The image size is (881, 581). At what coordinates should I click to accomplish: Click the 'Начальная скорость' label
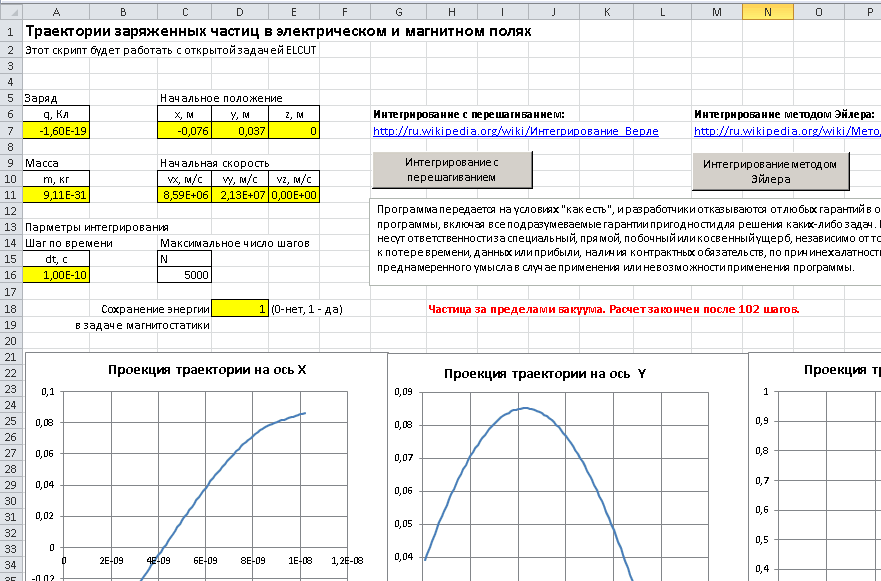pyautogui.click(x=215, y=163)
